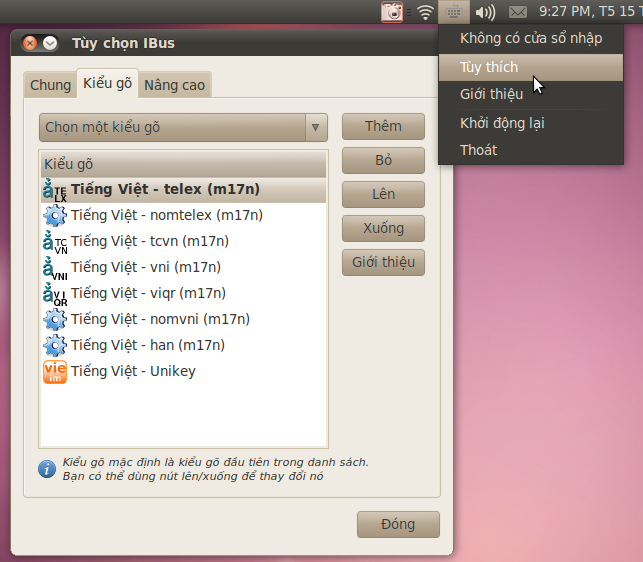
Task: Click the telex input method icon
Action: (x=54, y=190)
